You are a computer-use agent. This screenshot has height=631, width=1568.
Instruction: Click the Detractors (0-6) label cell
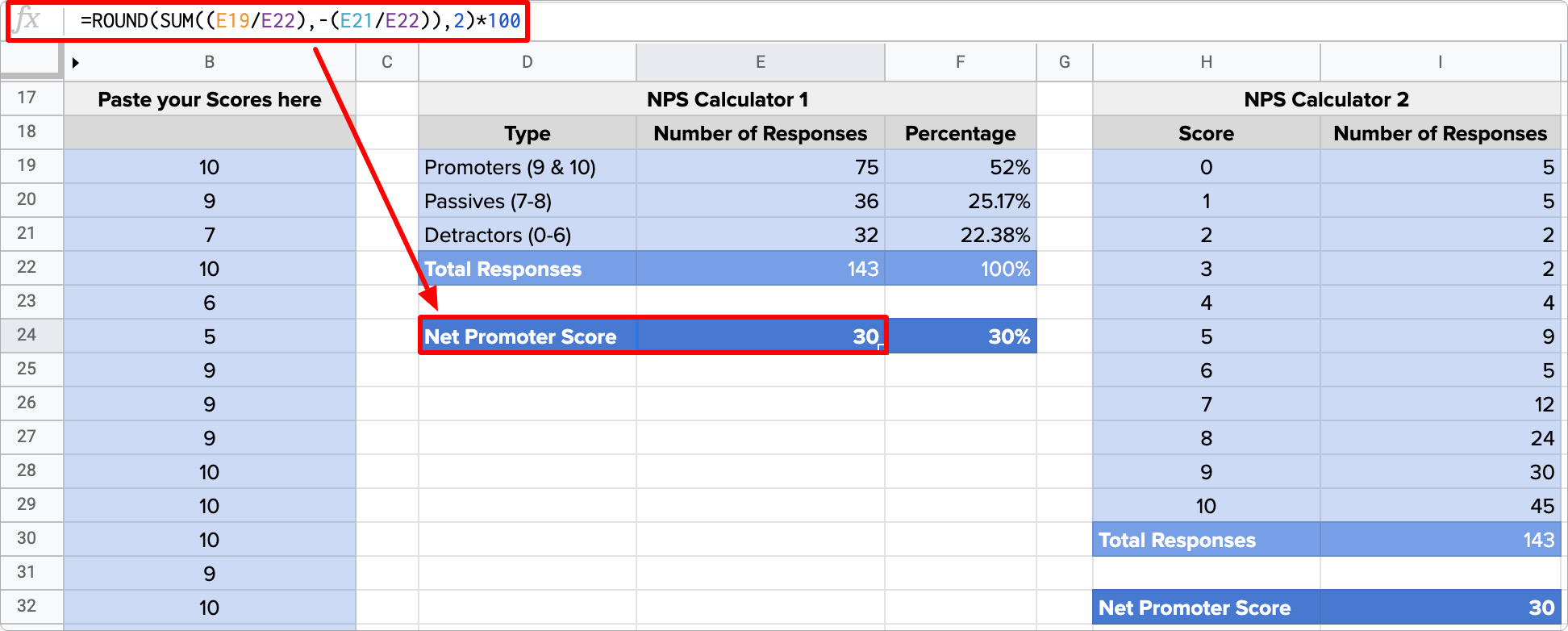(x=527, y=235)
